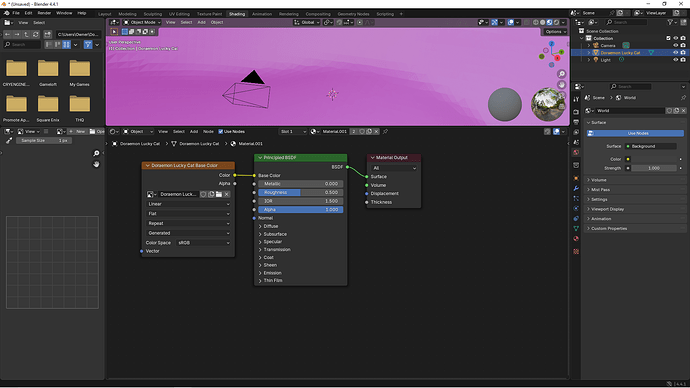Expand the Camera item in outliner
690x388 pixels.
point(589,45)
